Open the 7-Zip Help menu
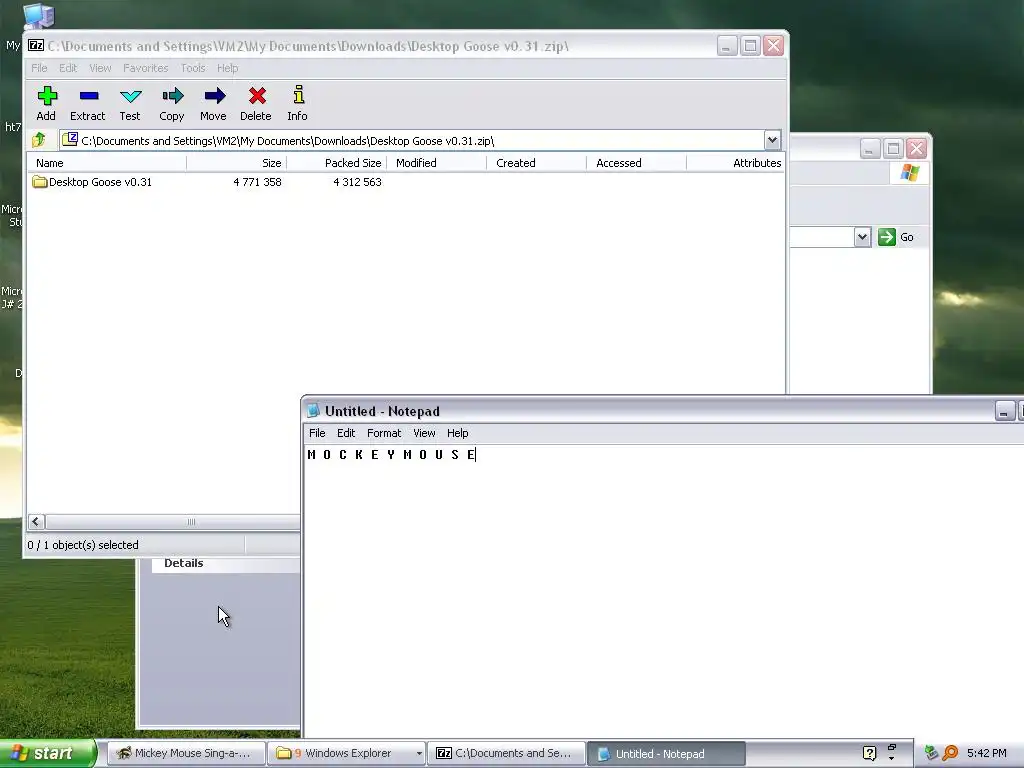 coord(227,68)
